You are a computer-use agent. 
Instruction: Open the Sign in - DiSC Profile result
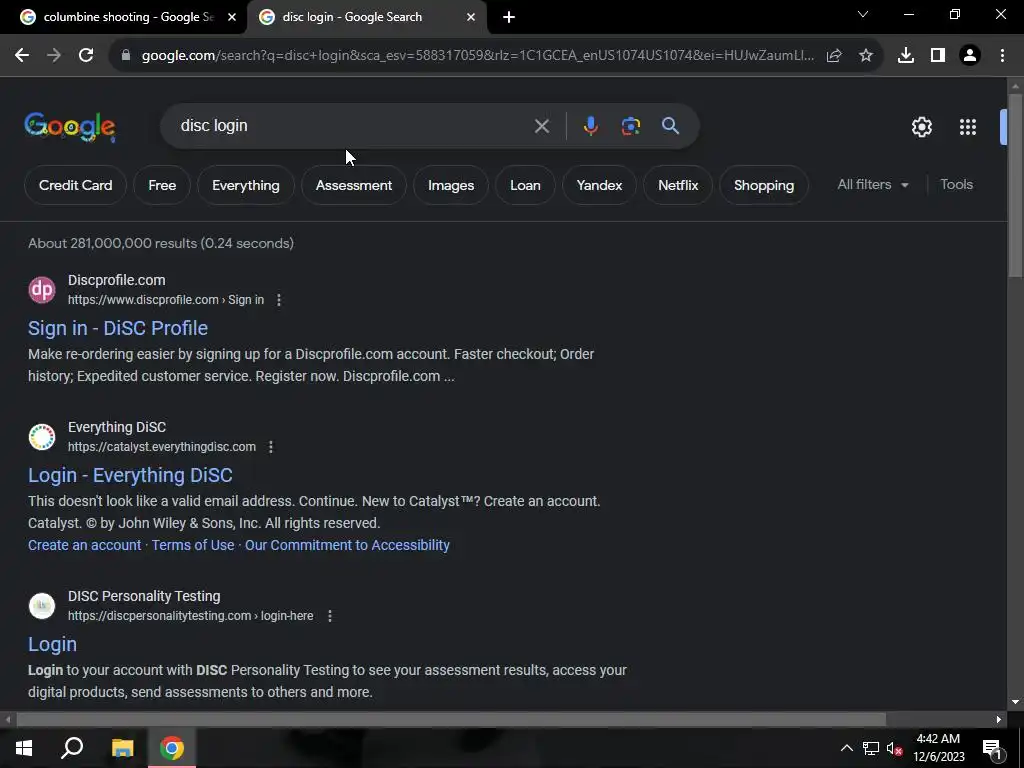pyautogui.click(x=118, y=328)
